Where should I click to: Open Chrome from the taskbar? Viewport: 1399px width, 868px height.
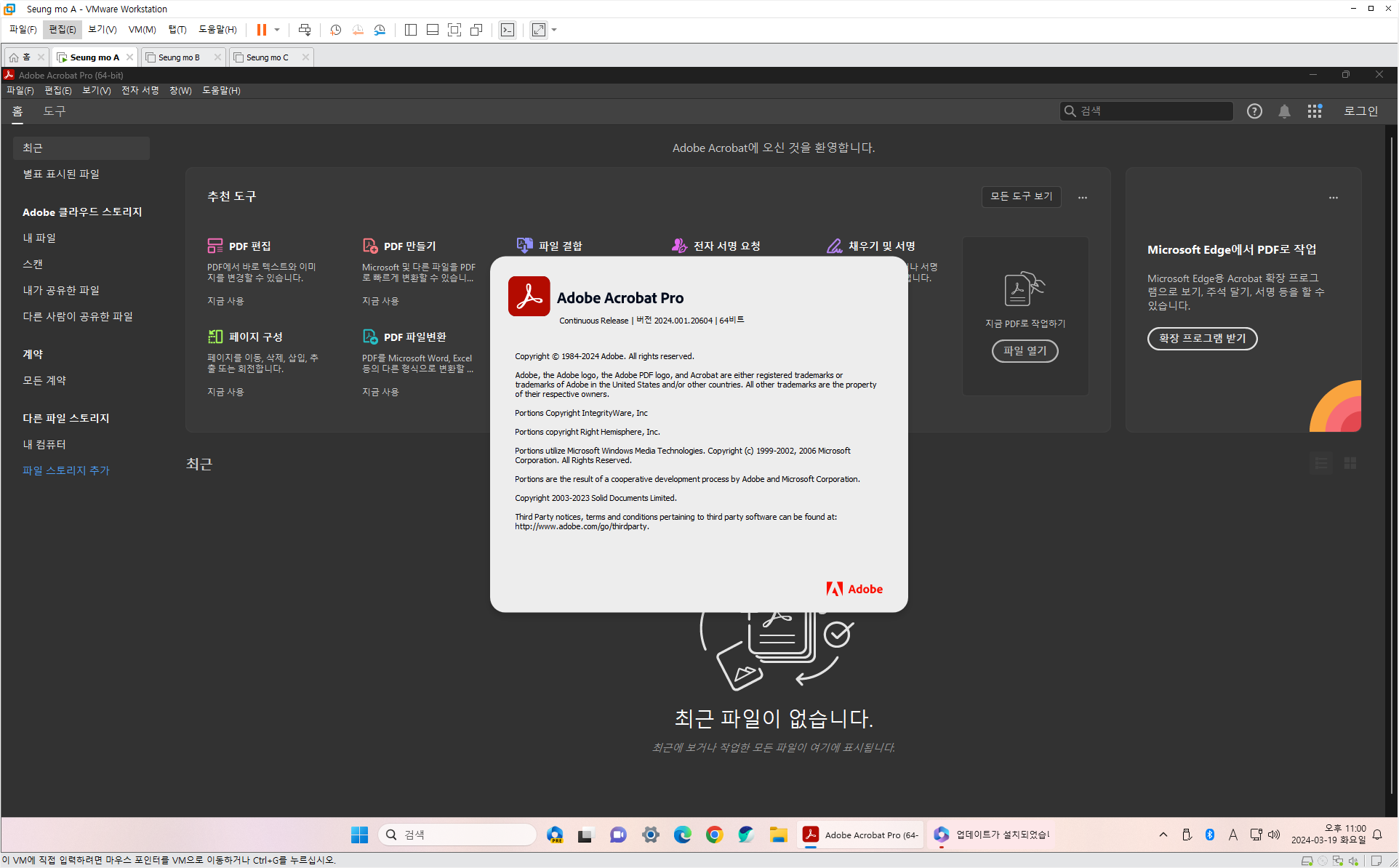click(714, 835)
